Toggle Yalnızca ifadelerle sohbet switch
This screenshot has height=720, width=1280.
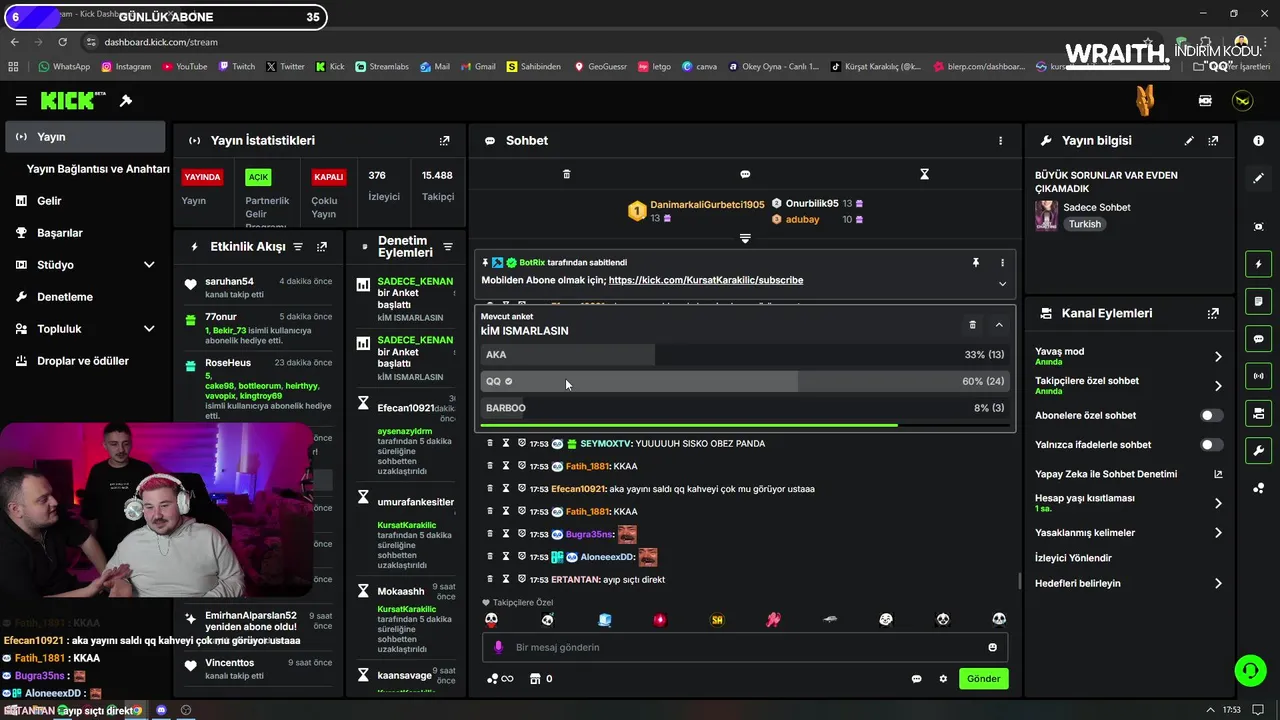click(x=1211, y=445)
